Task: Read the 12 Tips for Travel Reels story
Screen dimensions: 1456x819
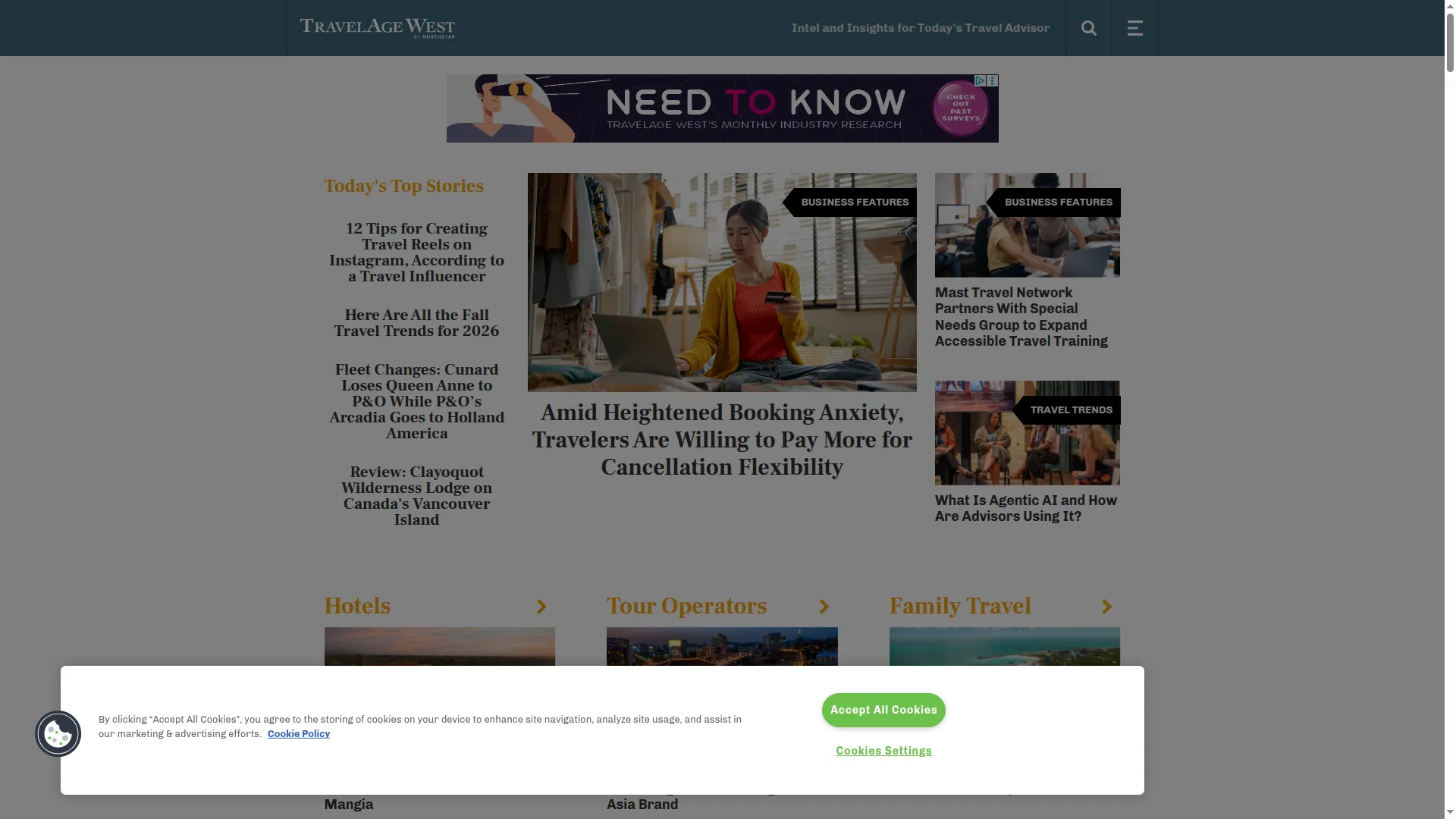Action: [416, 253]
